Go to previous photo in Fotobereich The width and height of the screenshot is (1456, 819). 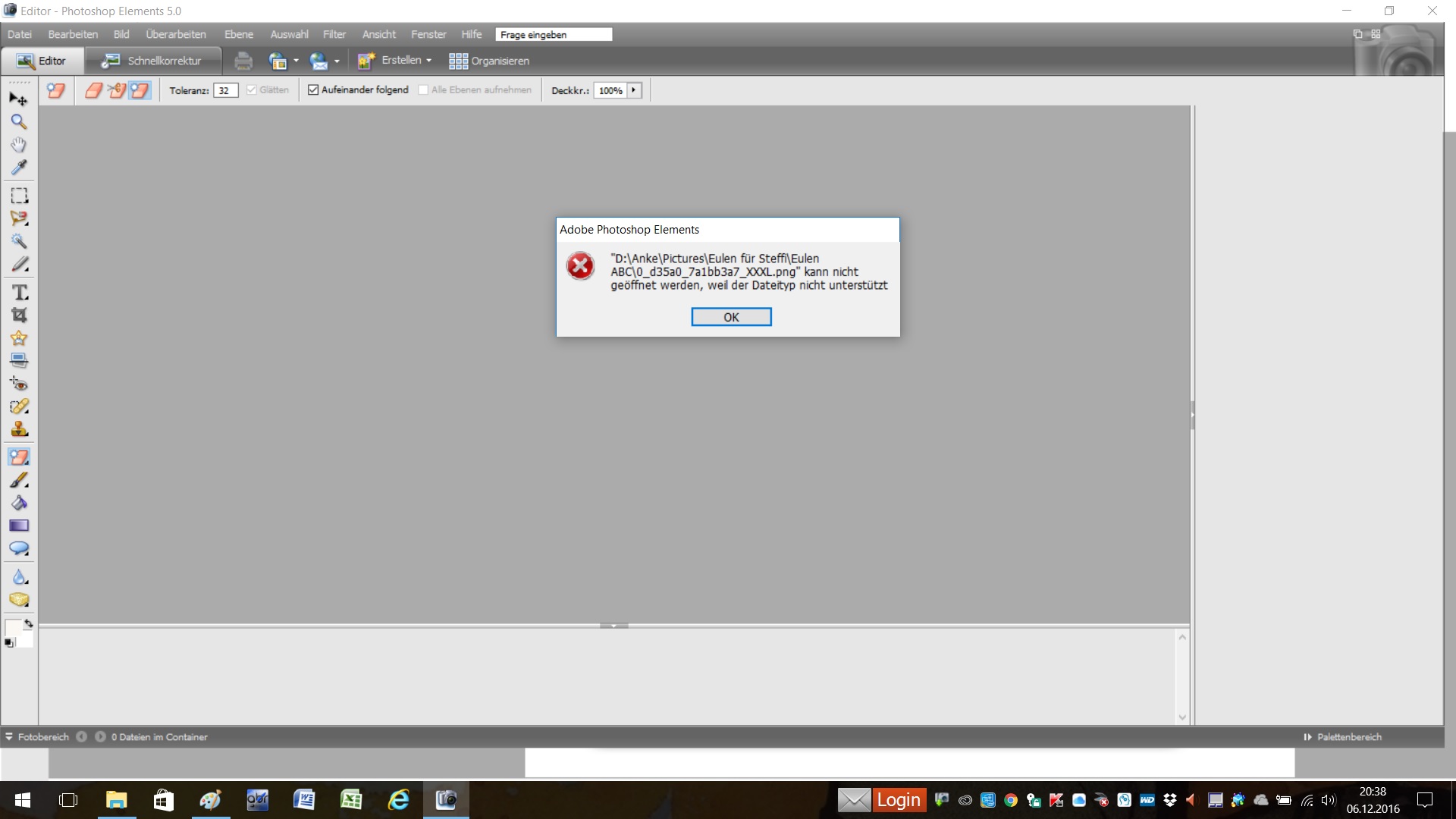[81, 736]
